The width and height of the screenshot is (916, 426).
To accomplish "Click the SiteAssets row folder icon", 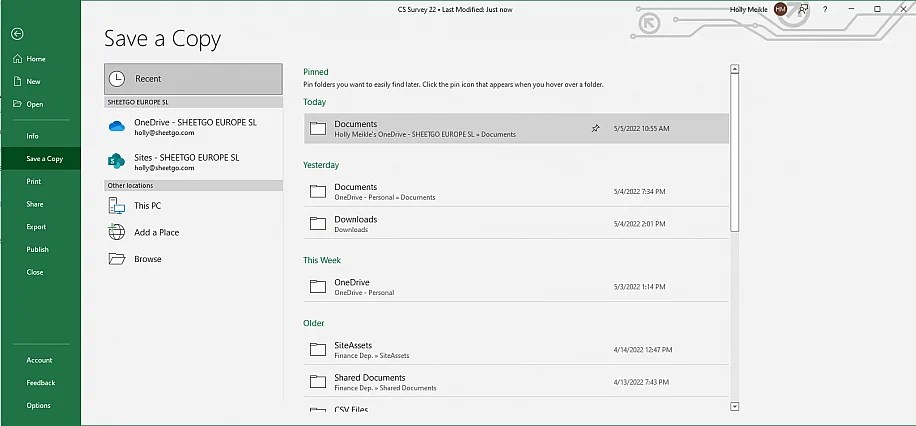I will (x=318, y=349).
